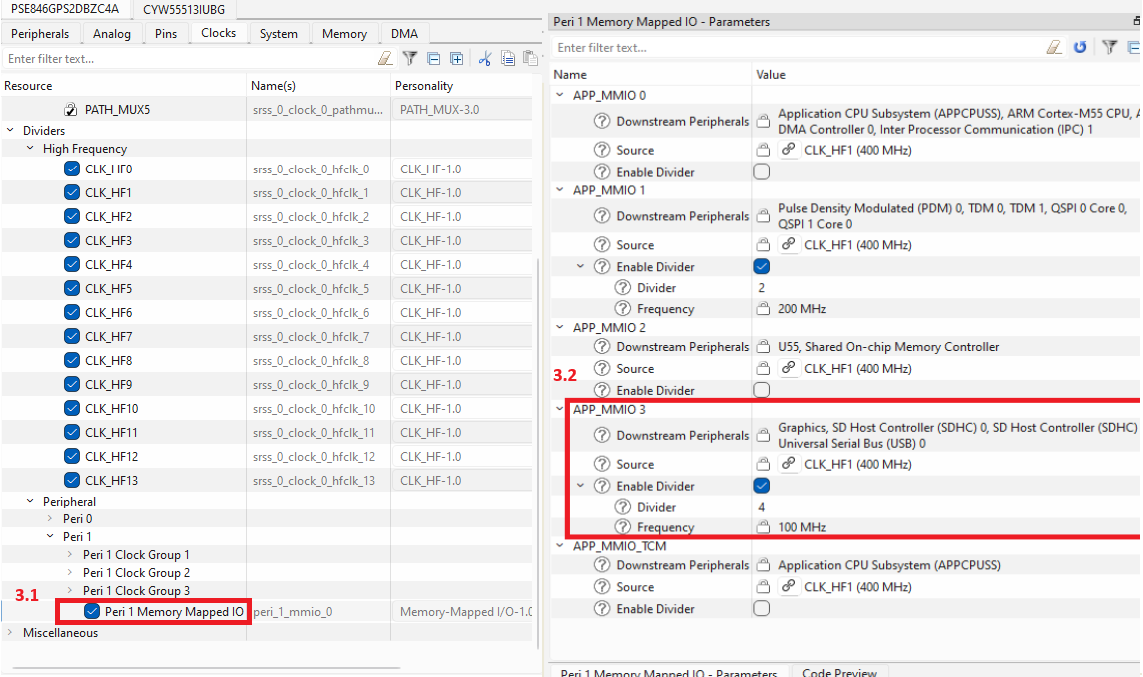Expand all resources in the tree toolbar

click(456, 59)
